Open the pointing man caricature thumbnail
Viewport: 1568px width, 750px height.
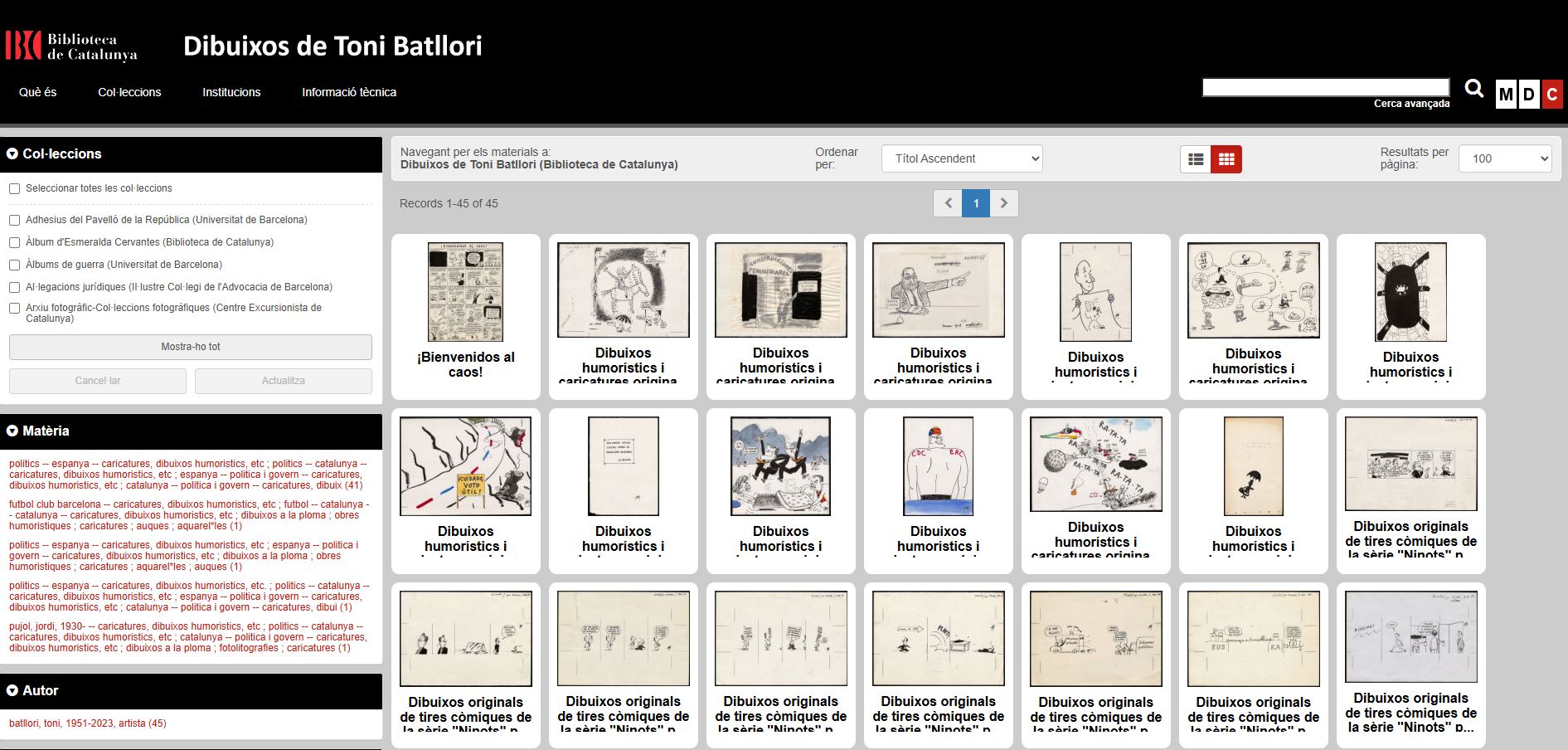pyautogui.click(x=938, y=290)
